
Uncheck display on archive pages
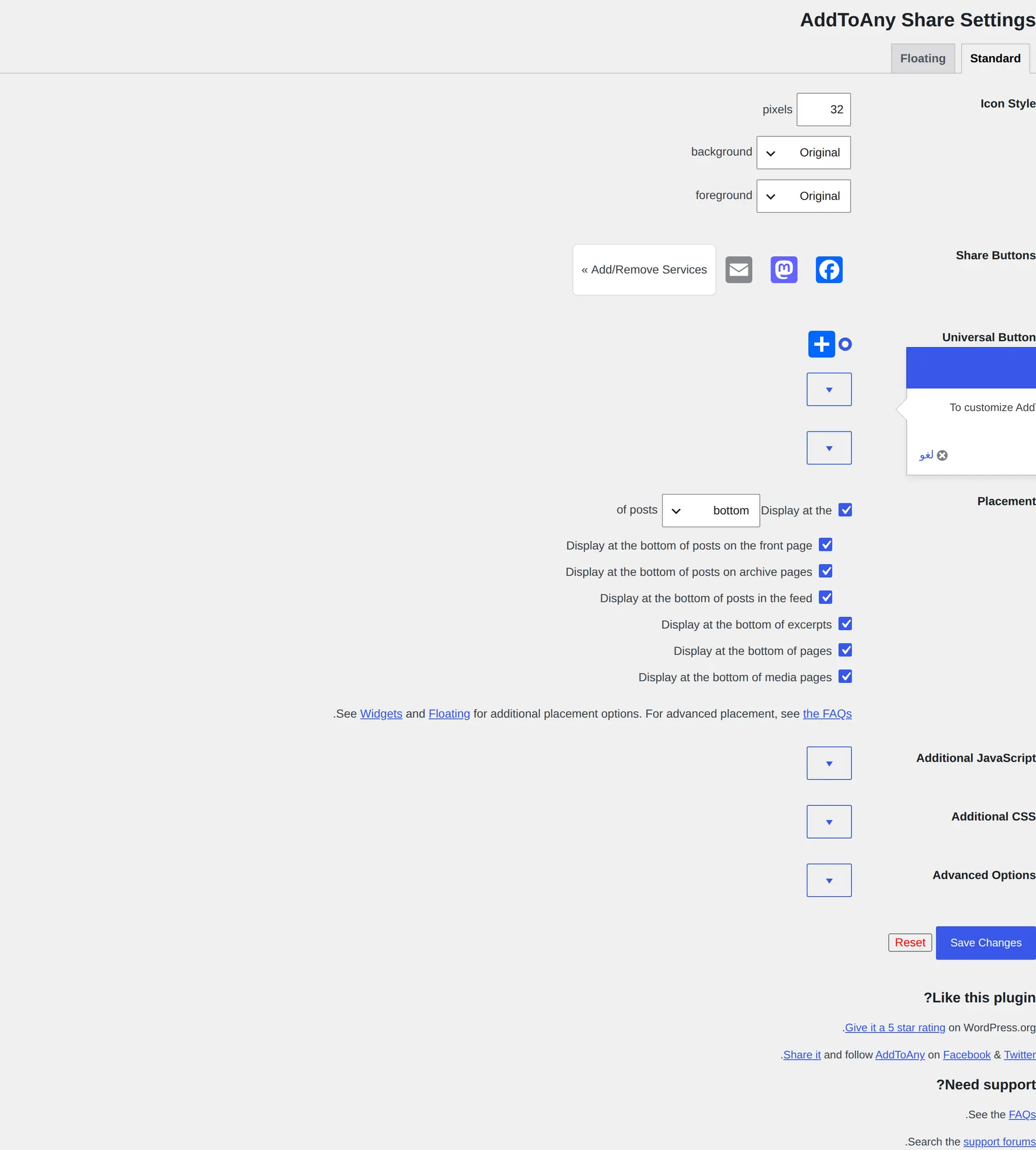[x=826, y=571]
